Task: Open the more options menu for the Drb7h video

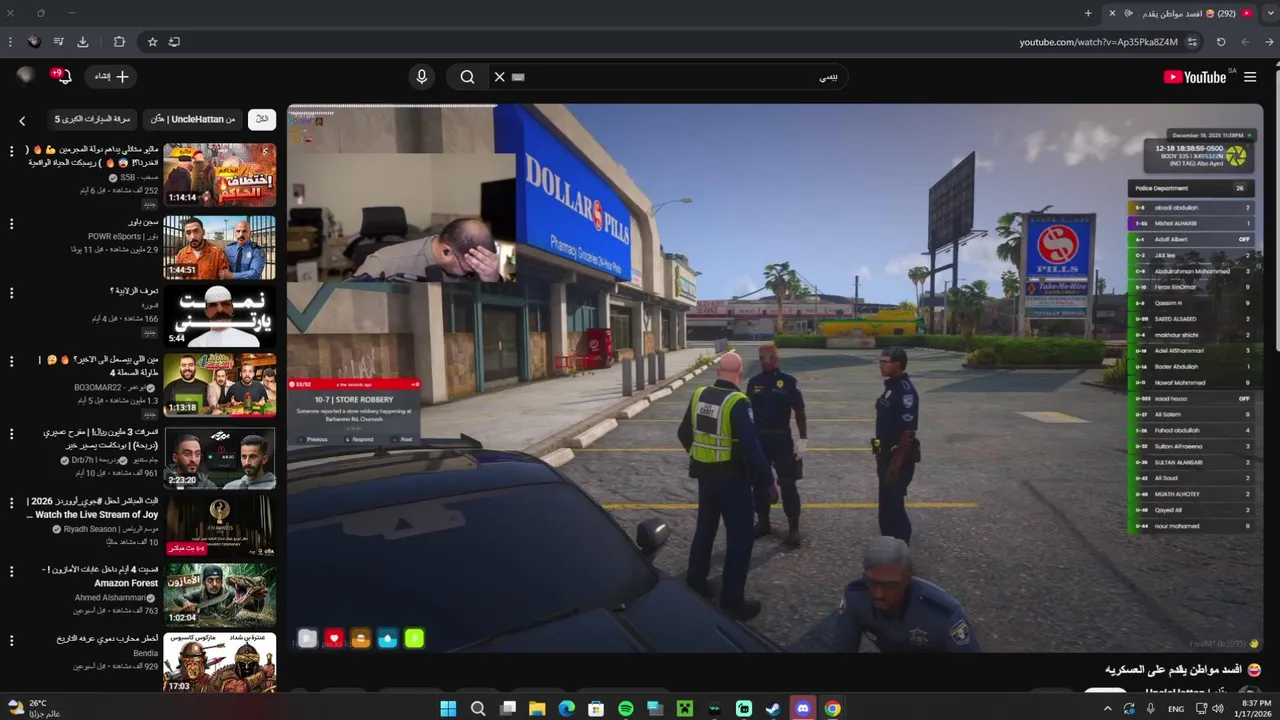Action: 12,434
